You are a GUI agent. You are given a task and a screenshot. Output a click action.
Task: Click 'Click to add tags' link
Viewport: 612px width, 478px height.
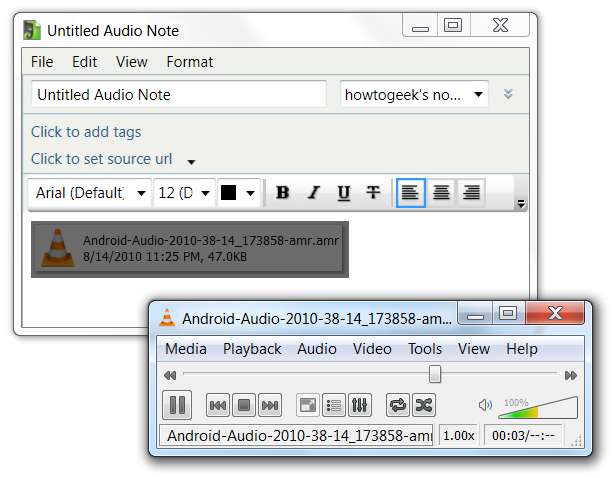[86, 132]
